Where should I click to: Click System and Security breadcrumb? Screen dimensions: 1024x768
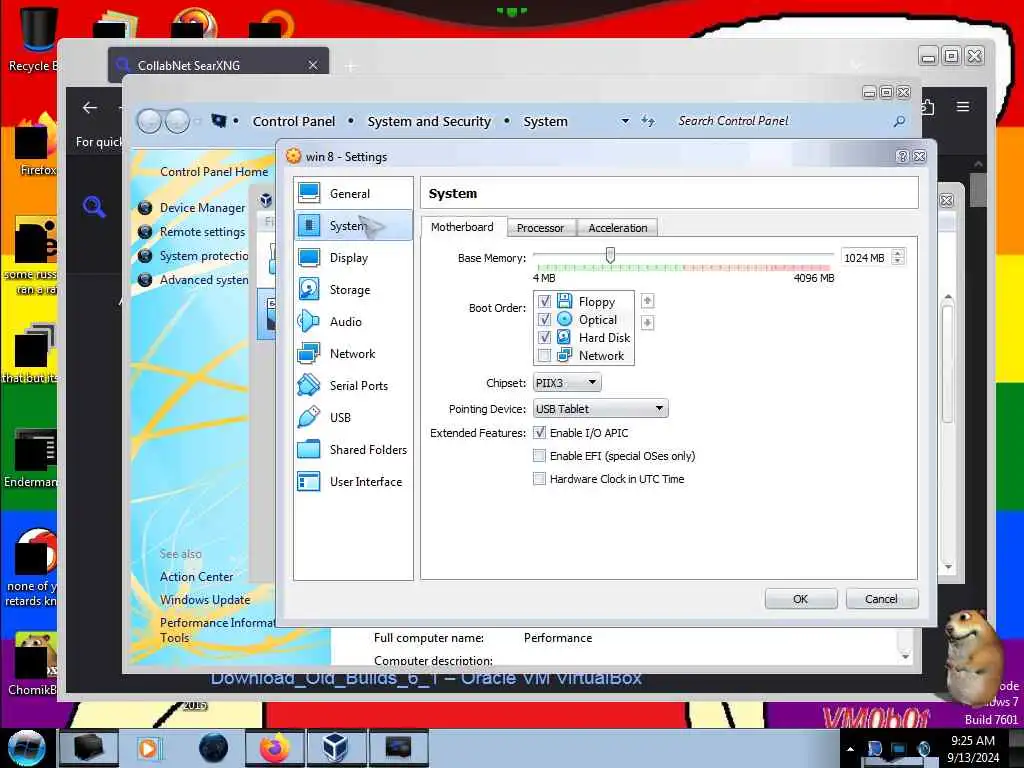[429, 121]
